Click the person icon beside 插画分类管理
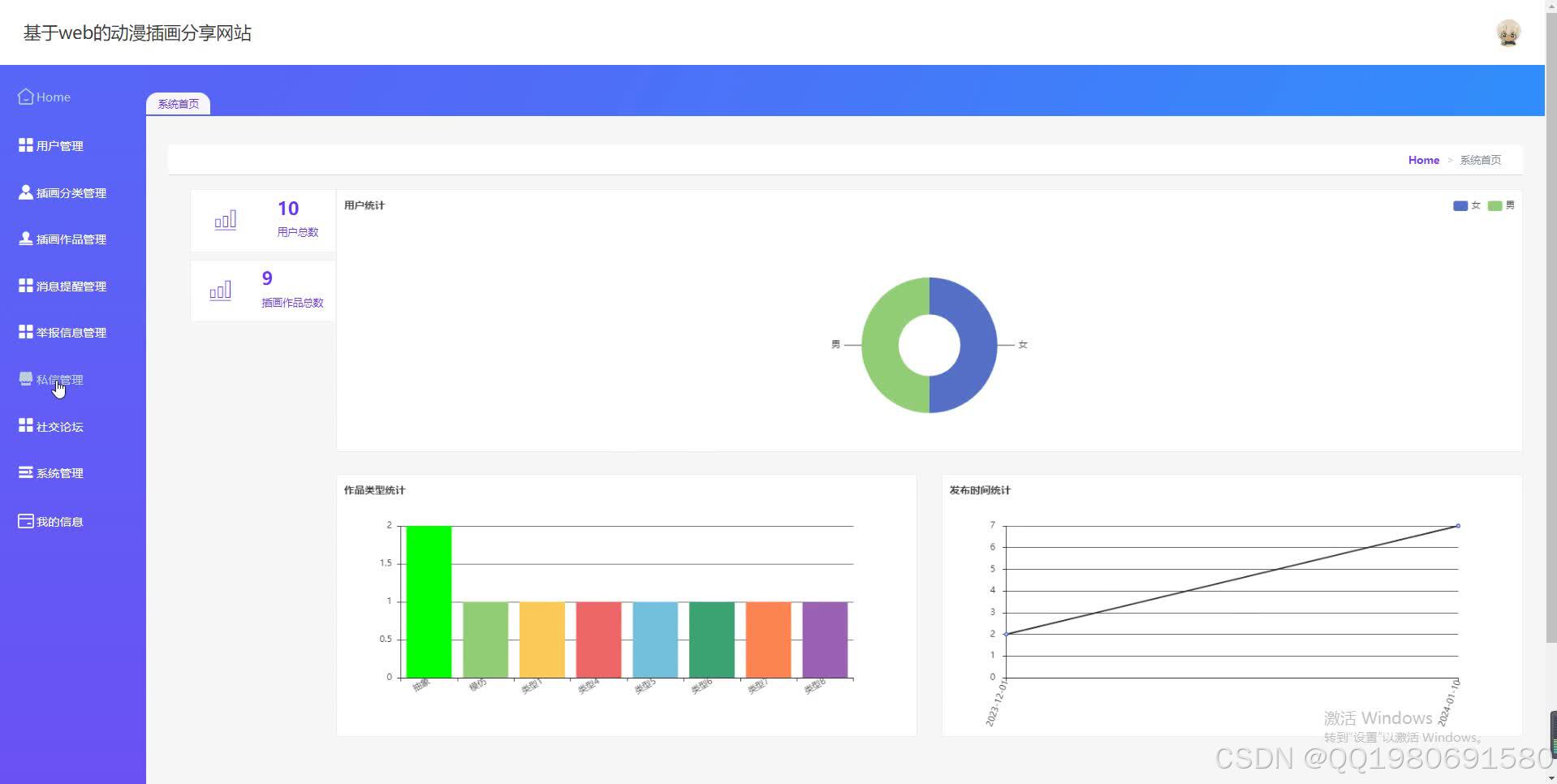Viewport: 1557px width, 784px height. click(x=26, y=192)
